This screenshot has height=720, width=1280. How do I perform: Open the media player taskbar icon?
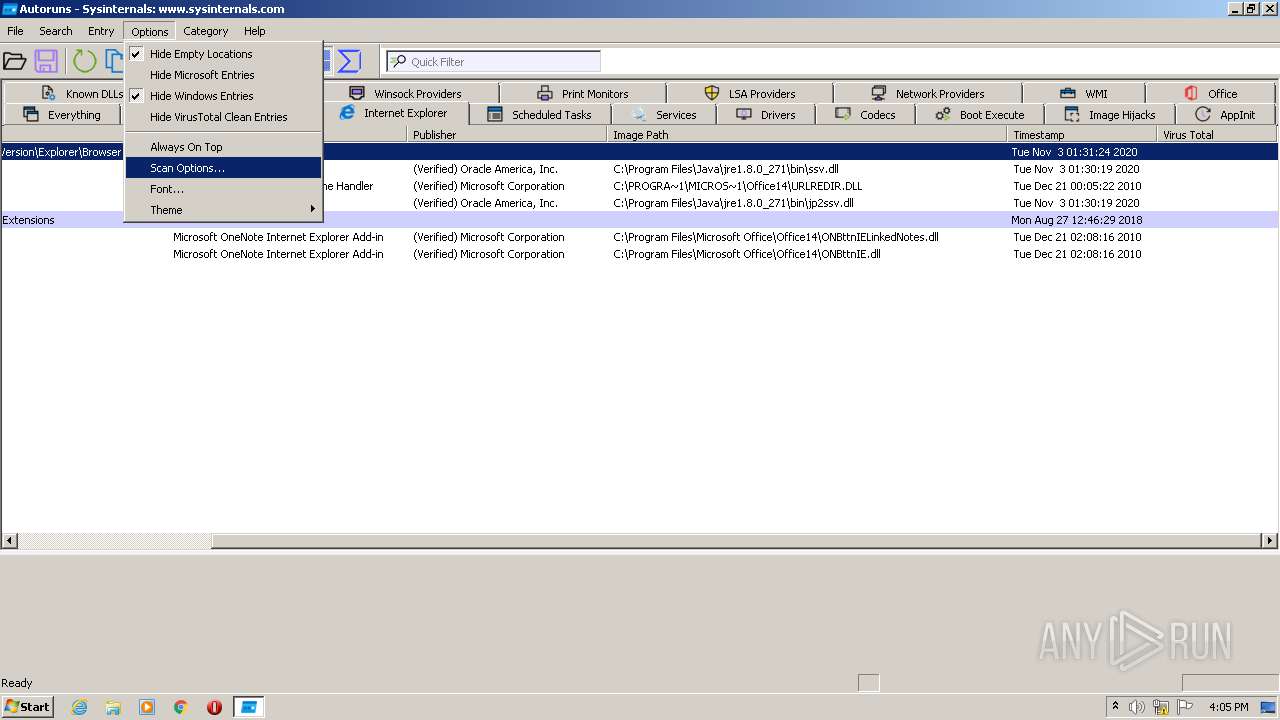click(147, 707)
